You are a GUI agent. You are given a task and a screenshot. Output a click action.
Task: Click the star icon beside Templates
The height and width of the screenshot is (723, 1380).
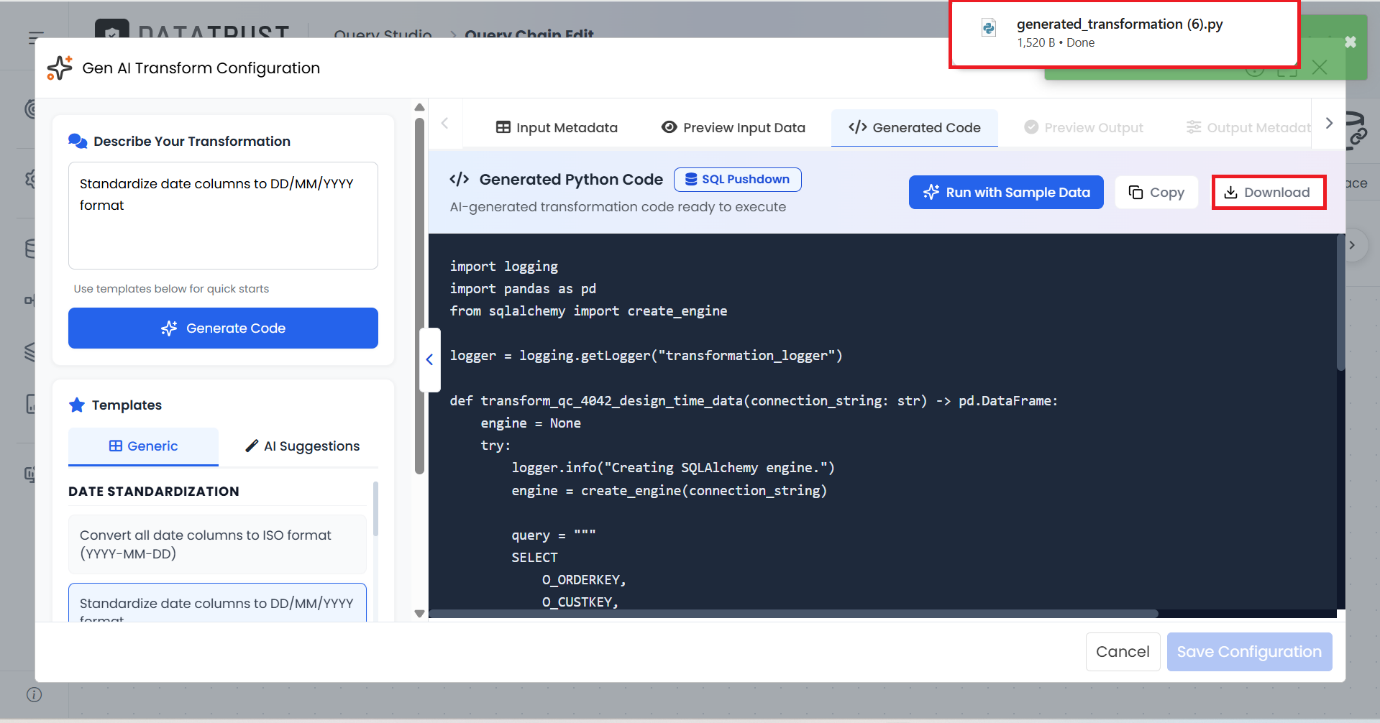(x=77, y=405)
